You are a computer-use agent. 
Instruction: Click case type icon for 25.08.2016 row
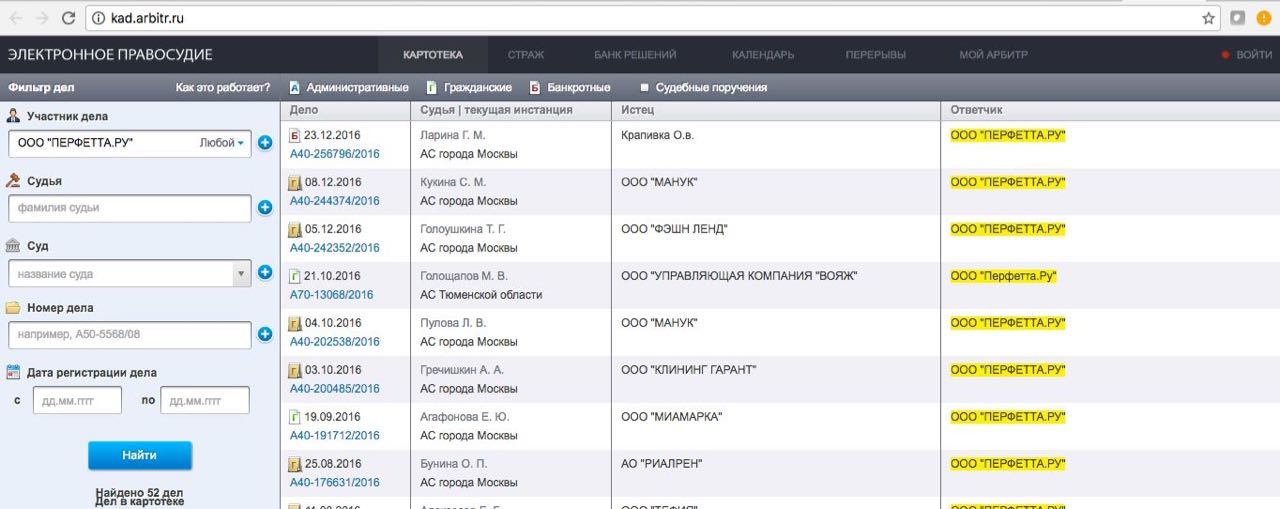click(294, 464)
